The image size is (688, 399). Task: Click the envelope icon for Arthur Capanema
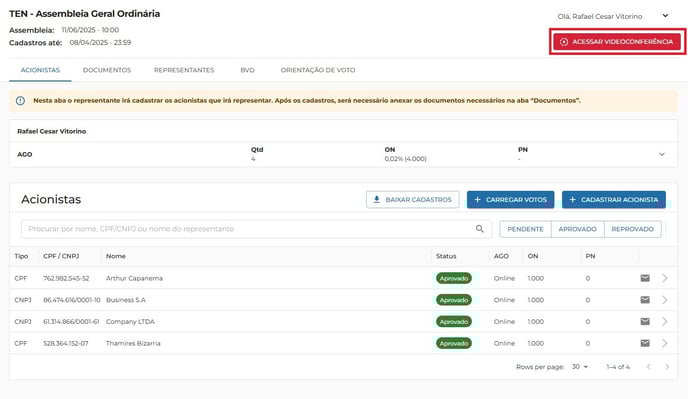645,278
